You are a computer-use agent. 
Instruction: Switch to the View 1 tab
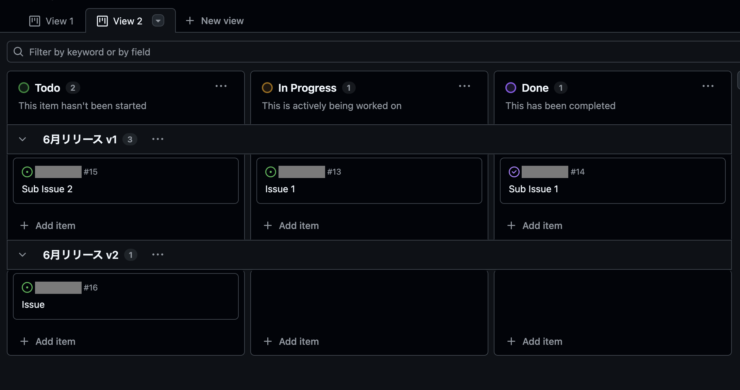[x=51, y=21]
